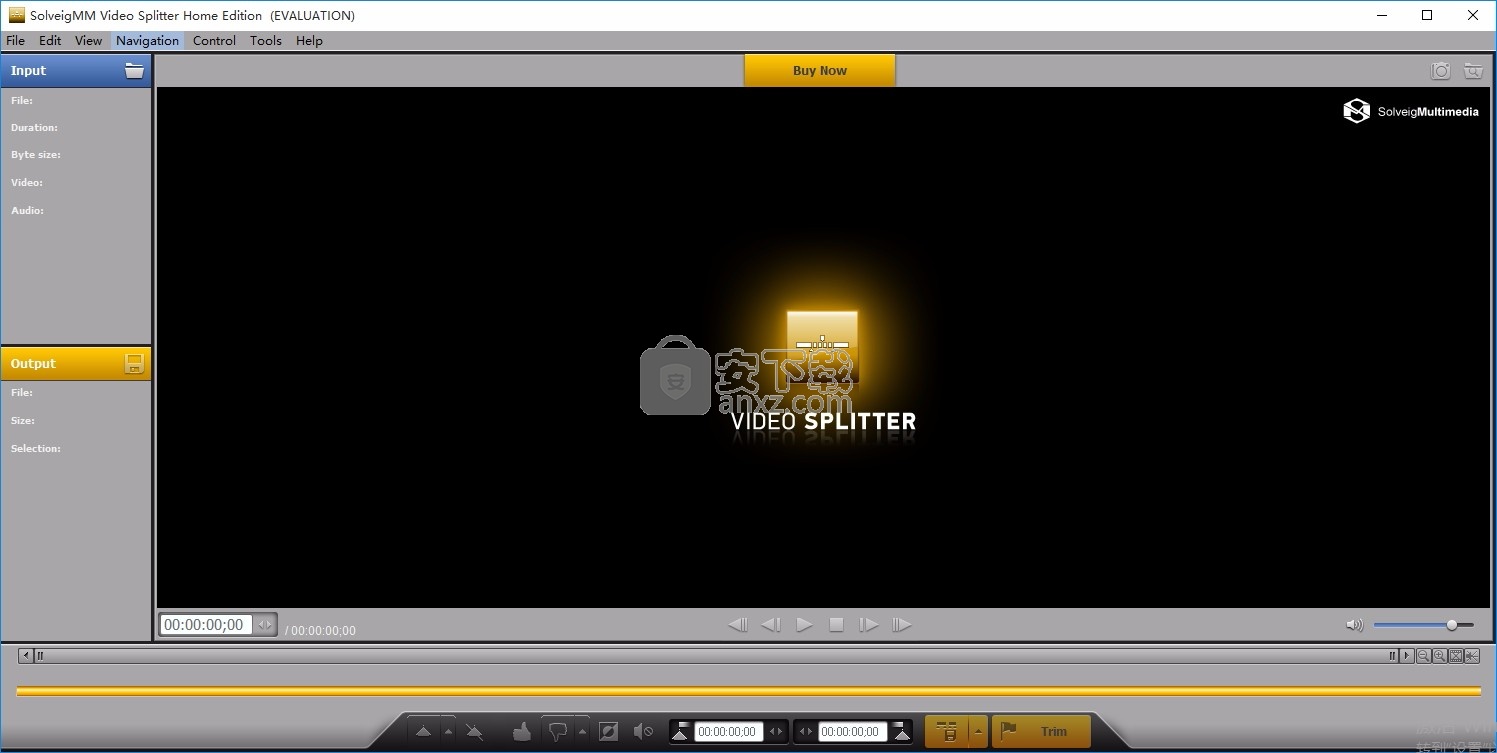Click the app icon in title bar

(x=16, y=15)
